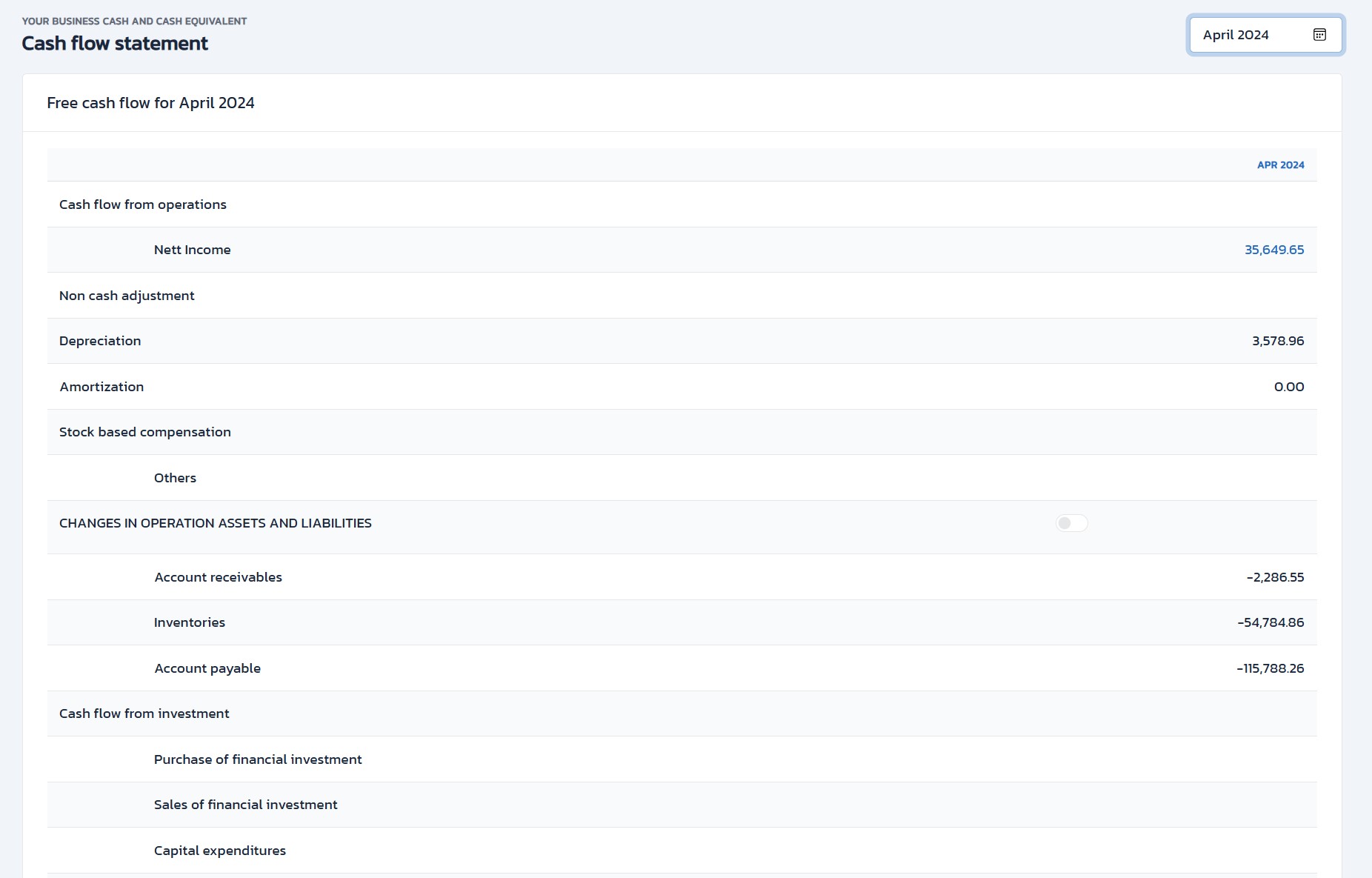Select the Cash flow from operations row
This screenshot has height=878, width=1372.
(143, 204)
